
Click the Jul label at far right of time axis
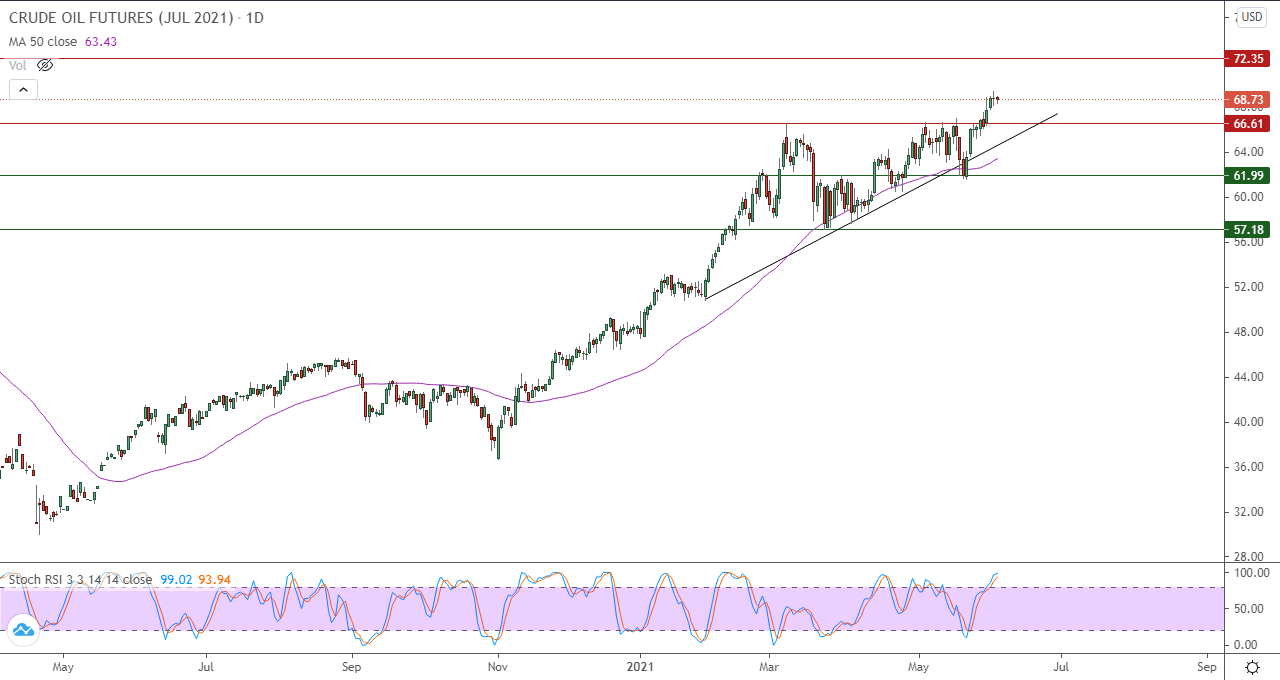1061,665
